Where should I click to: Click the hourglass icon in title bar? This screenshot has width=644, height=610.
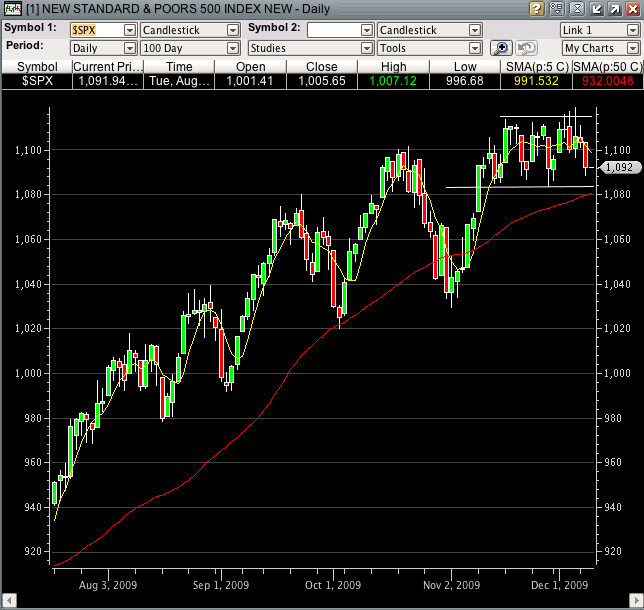[575, 8]
